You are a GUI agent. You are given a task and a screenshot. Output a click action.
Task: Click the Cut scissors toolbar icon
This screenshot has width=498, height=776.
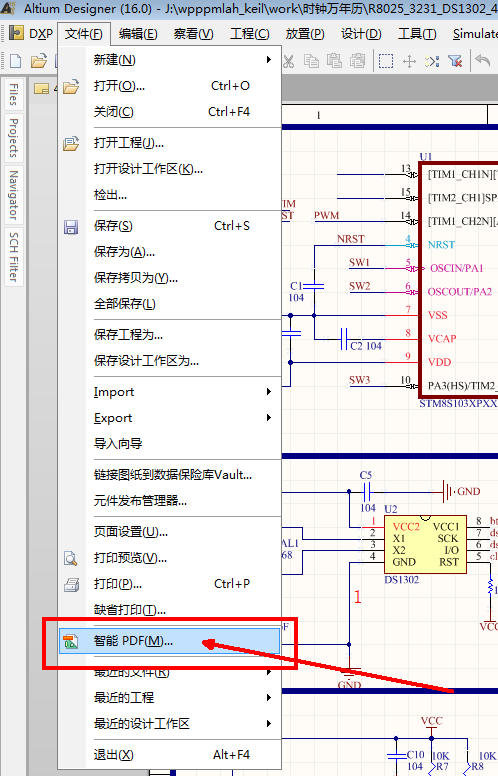point(289,61)
